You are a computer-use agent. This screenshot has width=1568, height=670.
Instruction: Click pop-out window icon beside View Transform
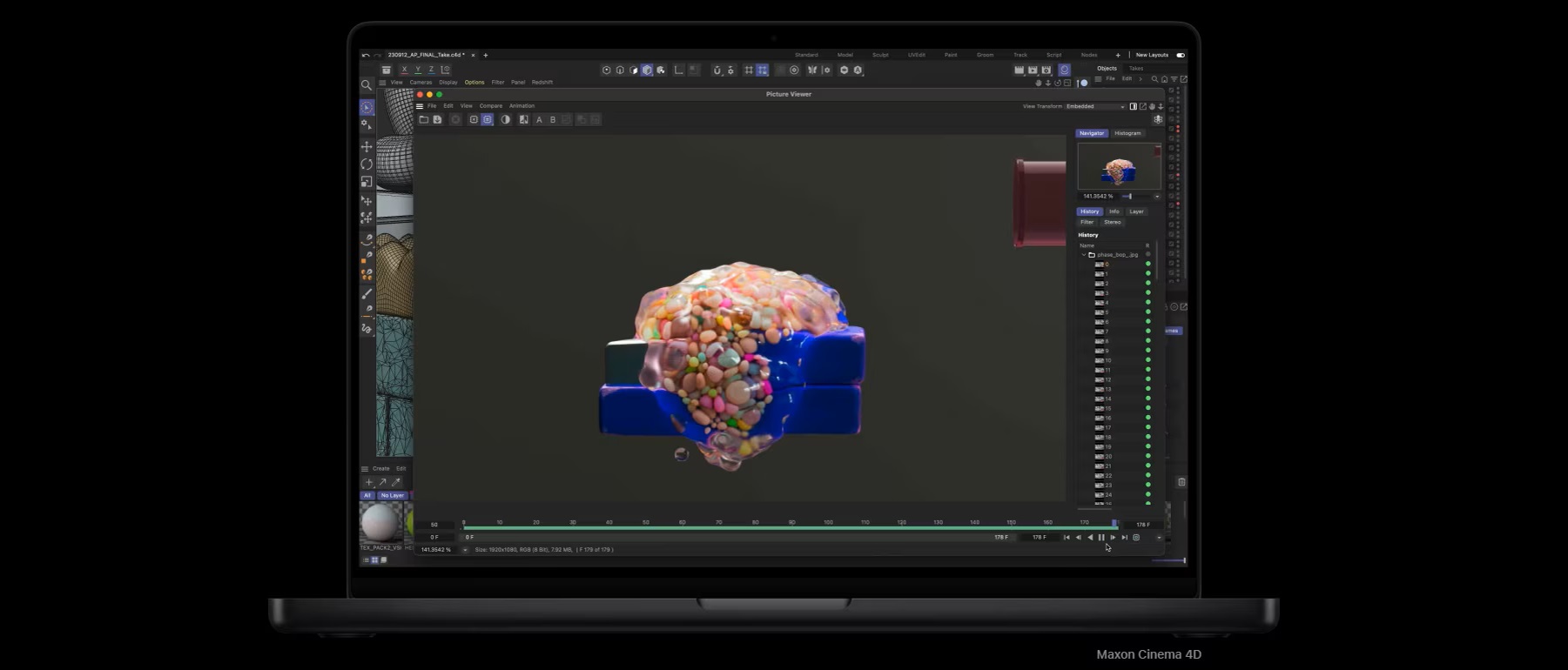[1142, 106]
